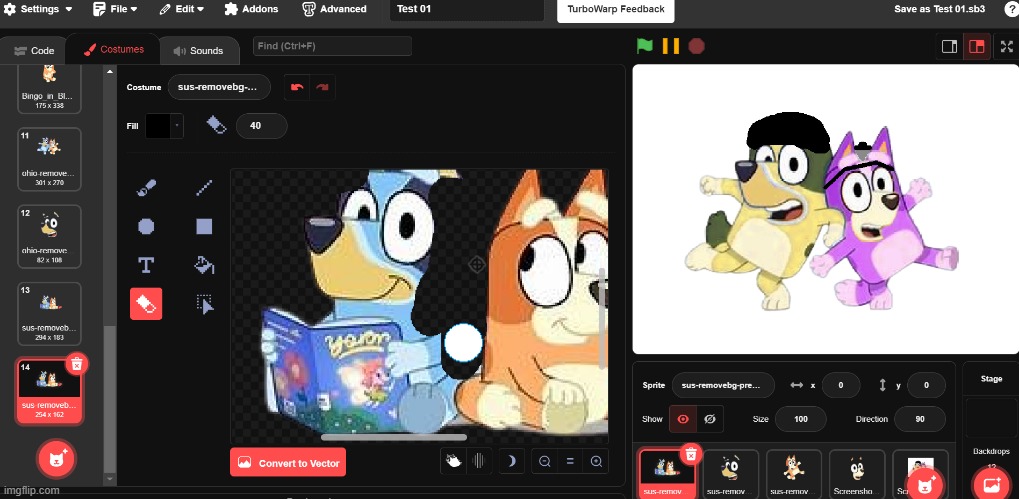Enter full screen stage mode
The height and width of the screenshot is (499, 1019).
1007,46
